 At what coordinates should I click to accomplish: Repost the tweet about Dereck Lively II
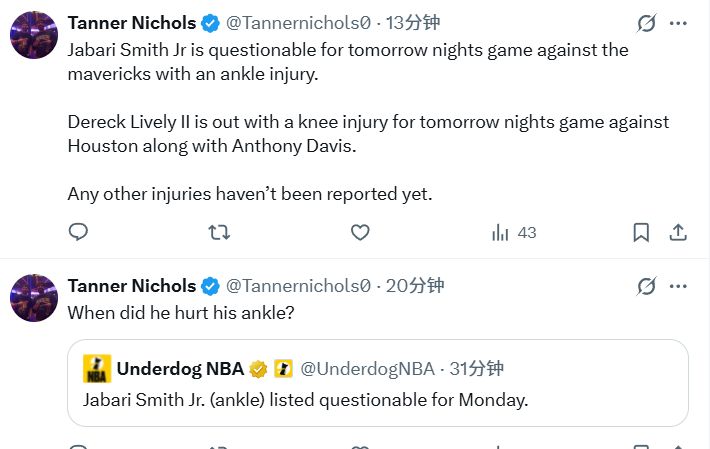(x=218, y=232)
